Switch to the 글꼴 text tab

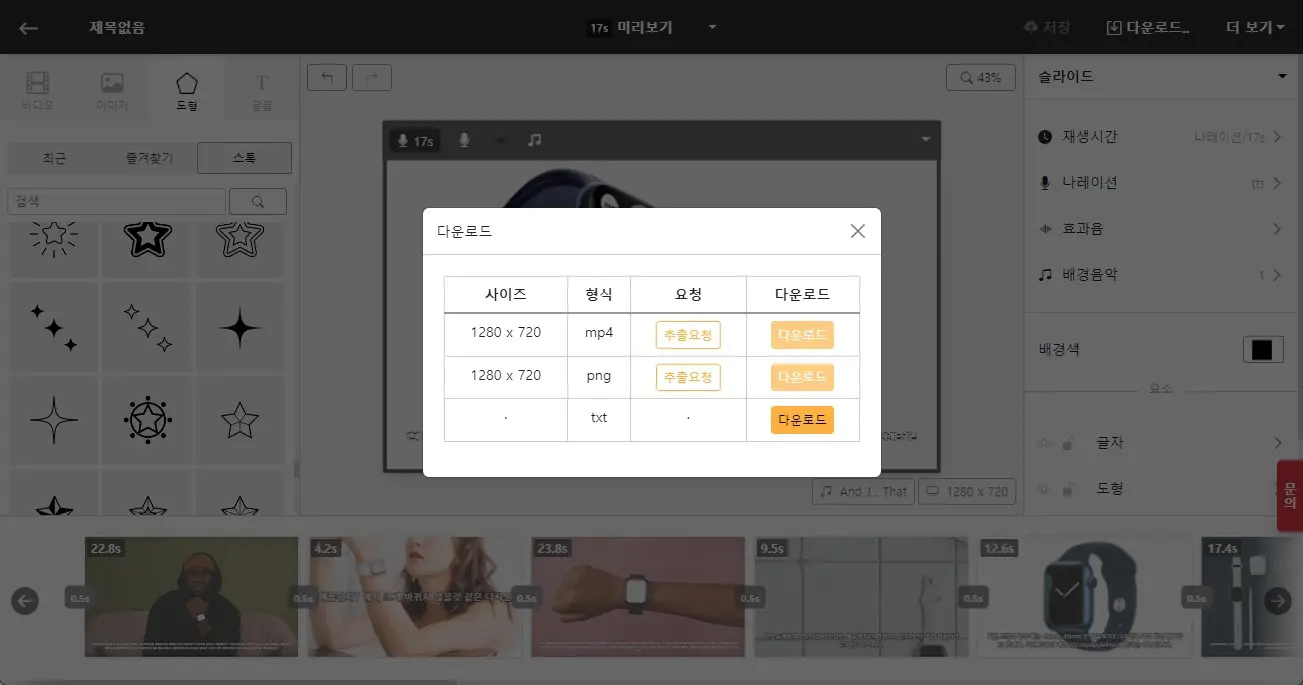[x=261, y=91]
